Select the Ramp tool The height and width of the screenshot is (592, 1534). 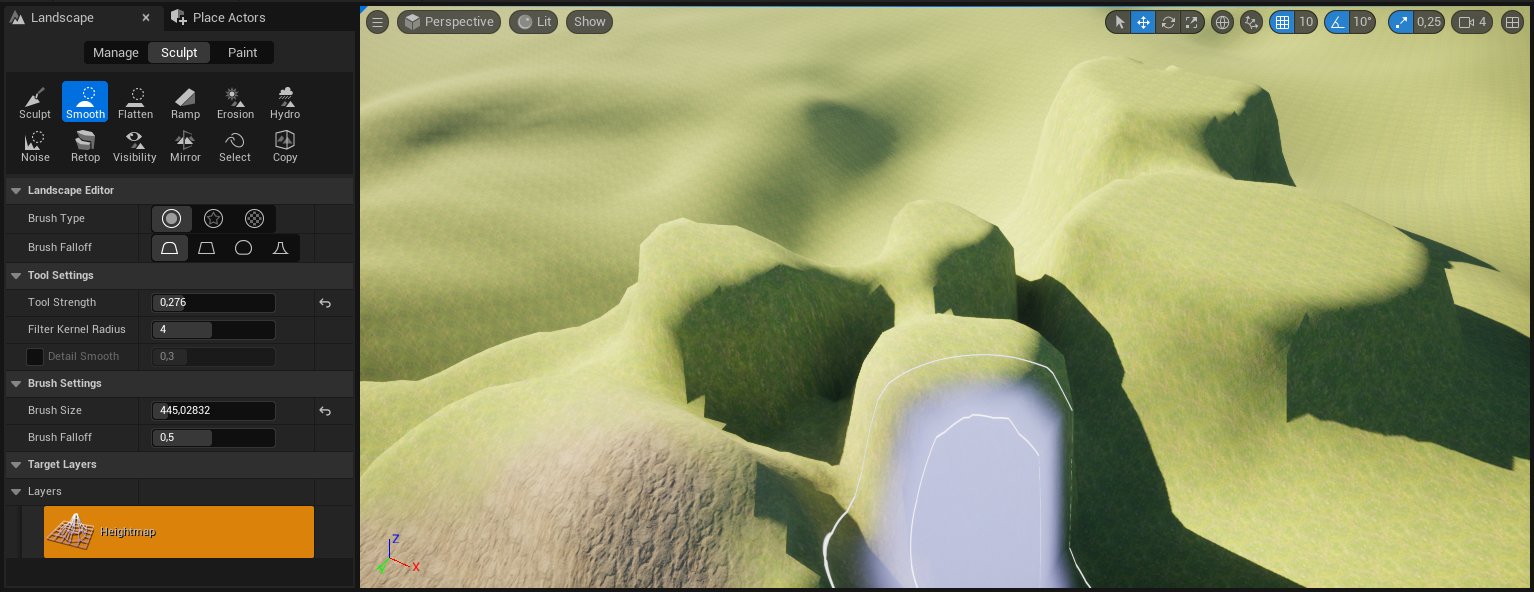click(x=185, y=102)
